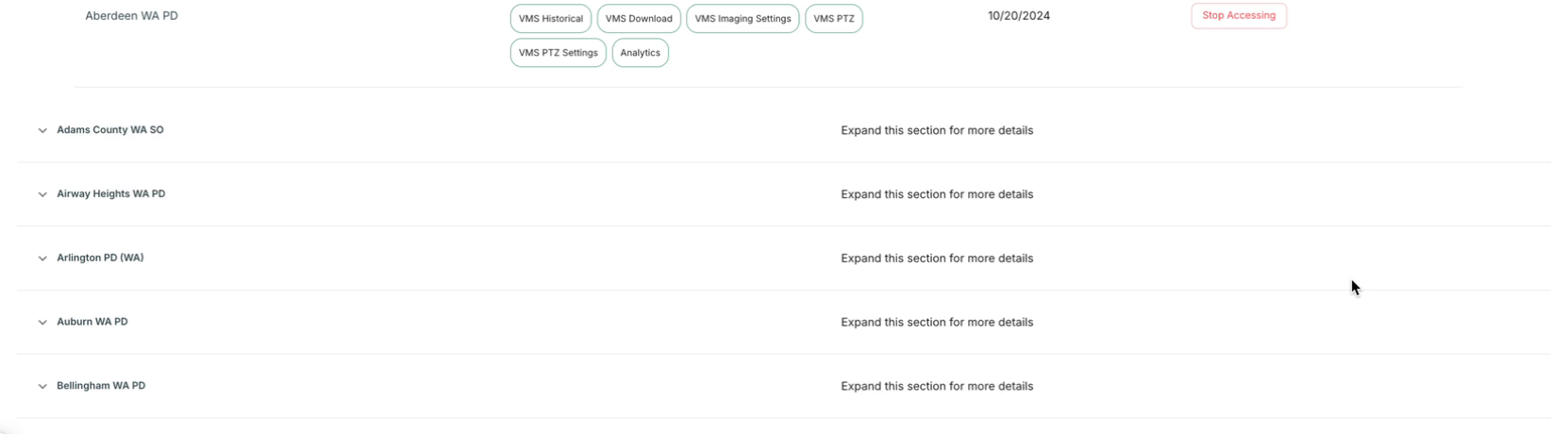Click the Arlington PD (WA) section title
The width and height of the screenshot is (1568, 434).
pos(100,258)
